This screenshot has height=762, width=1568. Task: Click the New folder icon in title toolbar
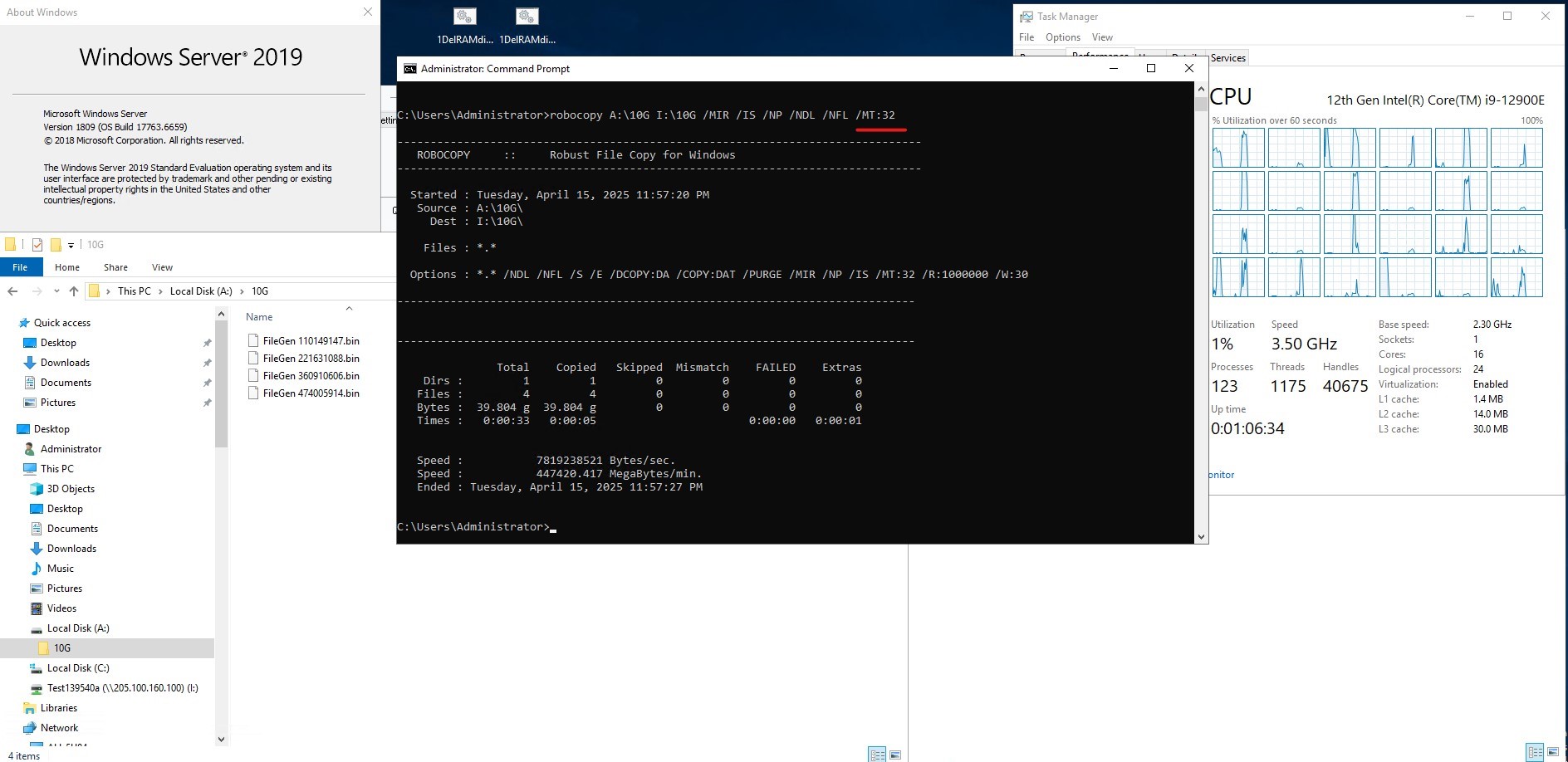coord(56,245)
